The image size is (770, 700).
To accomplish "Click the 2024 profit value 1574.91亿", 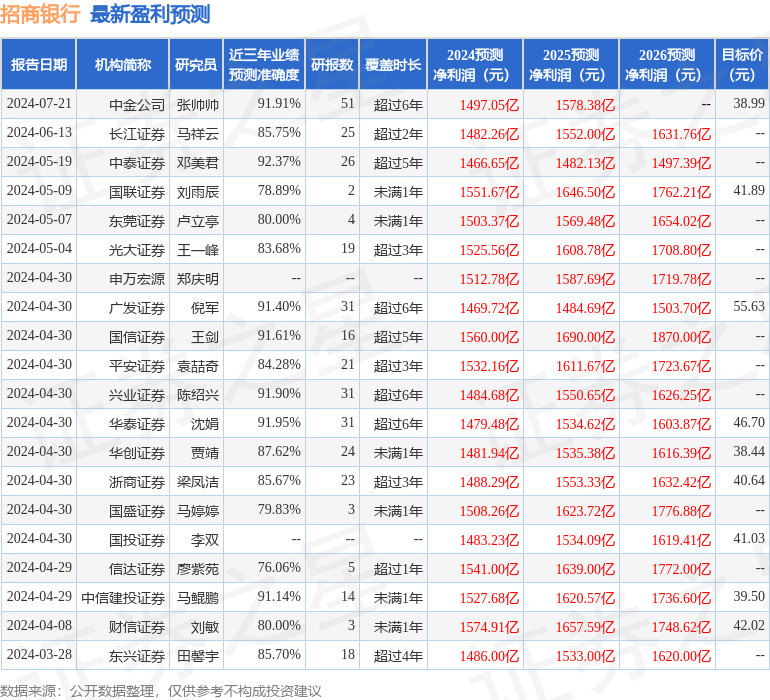I will point(489,627).
